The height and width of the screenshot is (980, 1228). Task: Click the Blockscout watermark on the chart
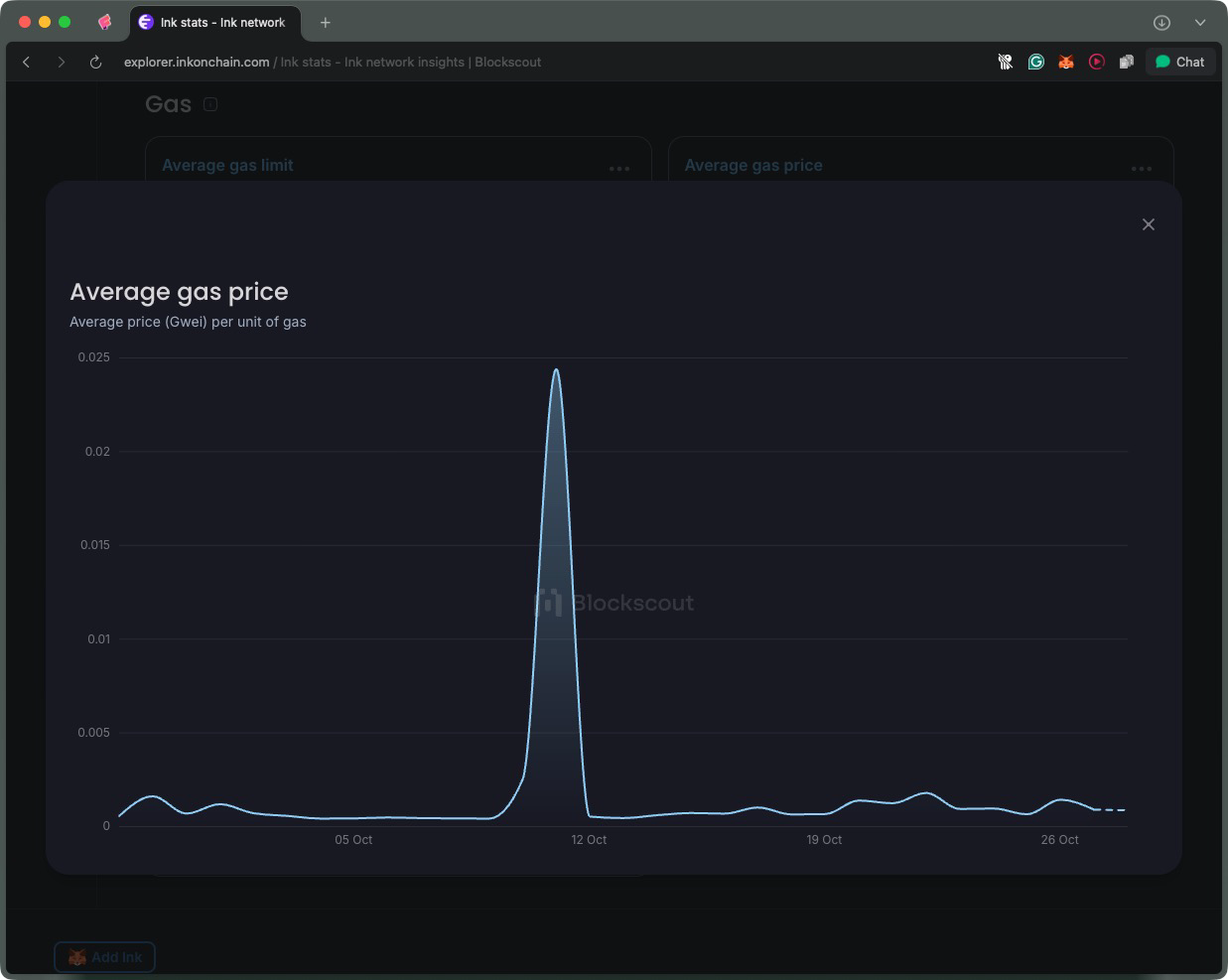[614, 603]
